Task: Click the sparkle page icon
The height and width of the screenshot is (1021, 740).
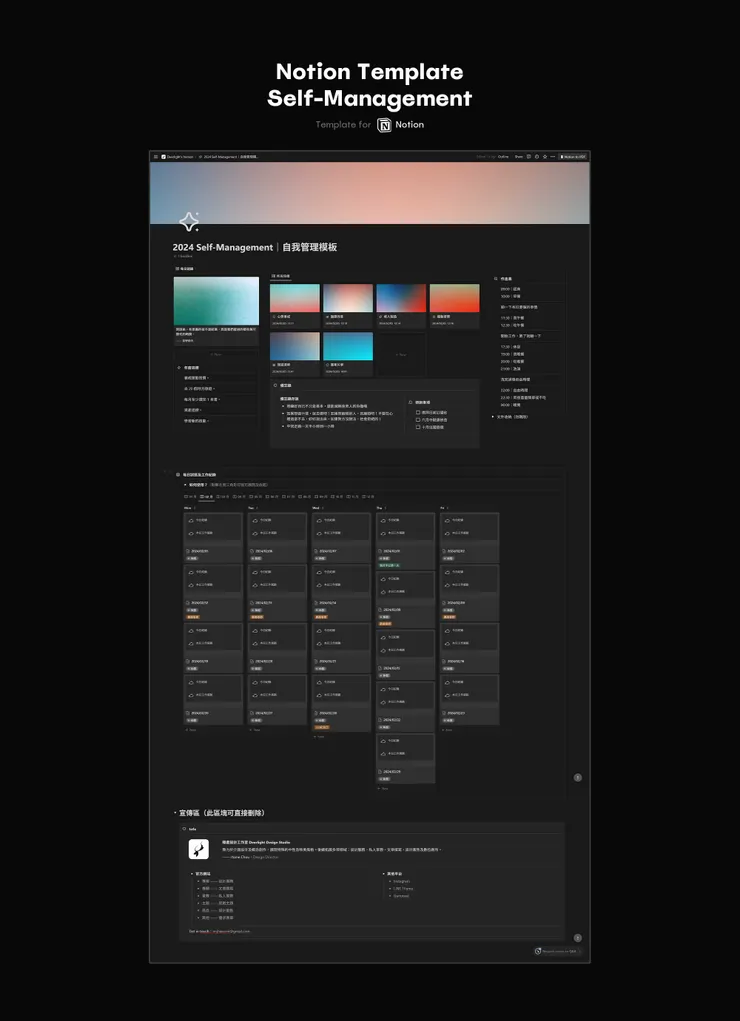Action: tap(189, 222)
